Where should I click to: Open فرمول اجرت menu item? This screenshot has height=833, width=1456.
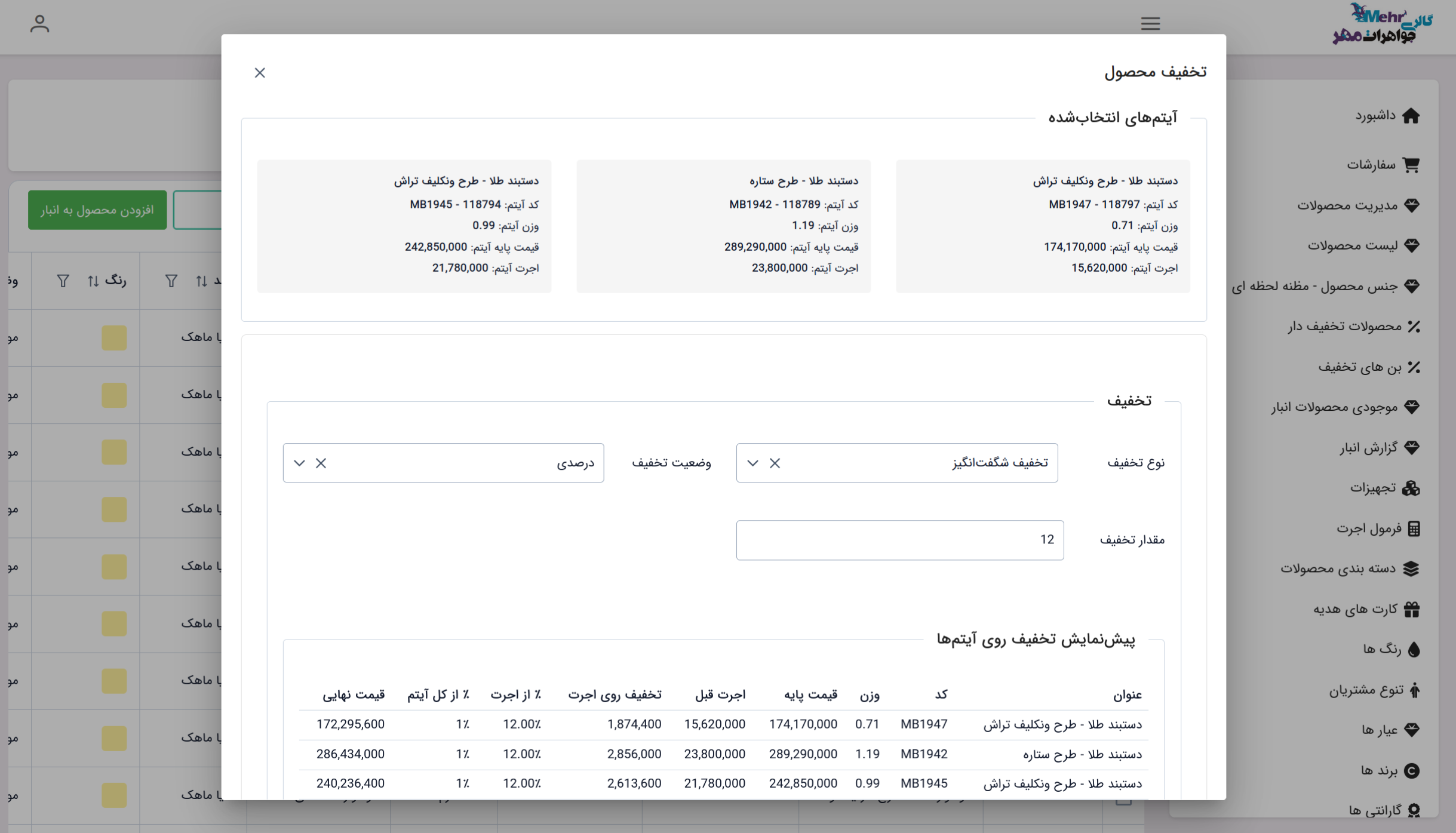[1369, 528]
